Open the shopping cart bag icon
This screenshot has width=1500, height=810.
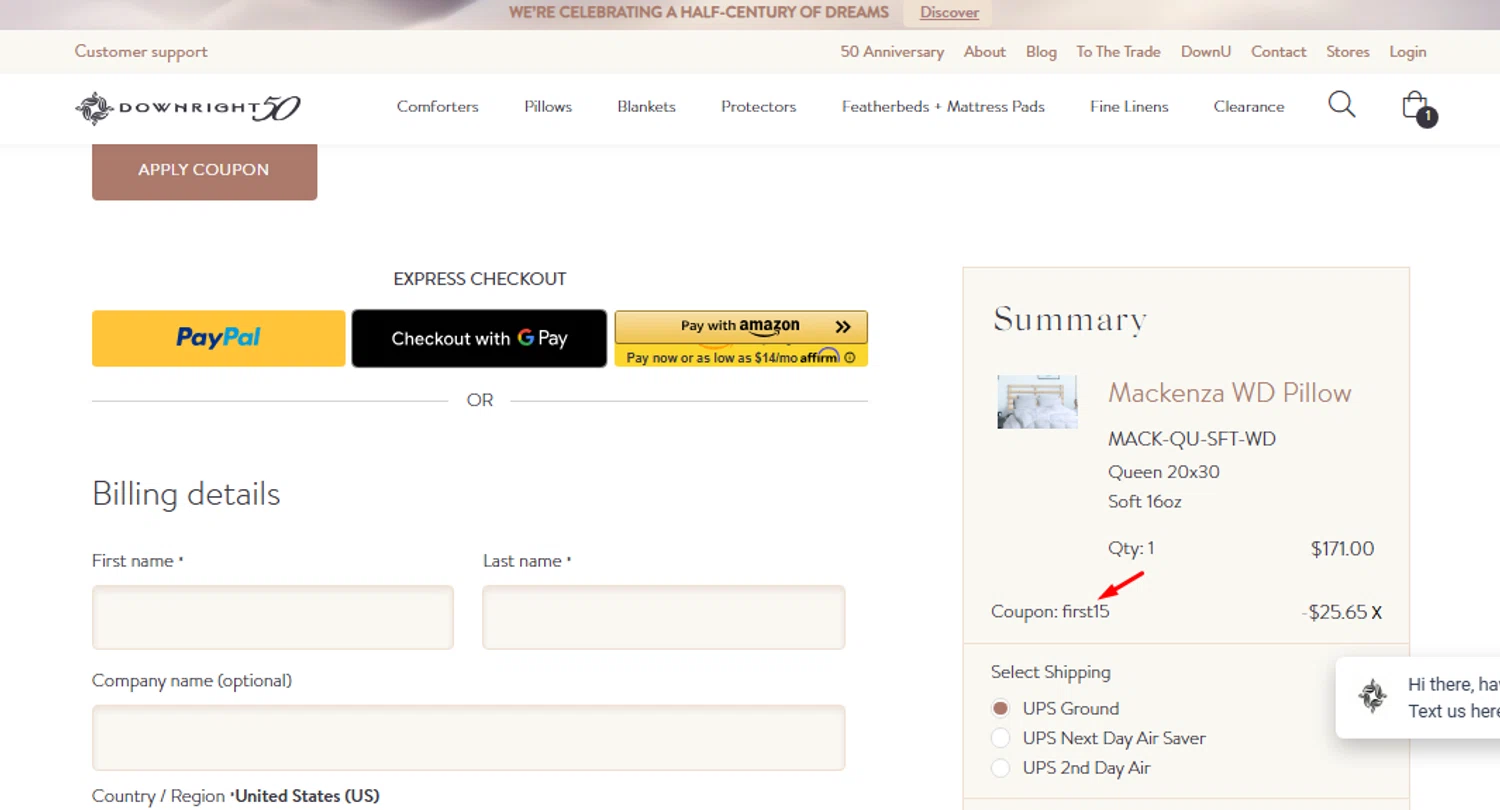[x=1417, y=107]
